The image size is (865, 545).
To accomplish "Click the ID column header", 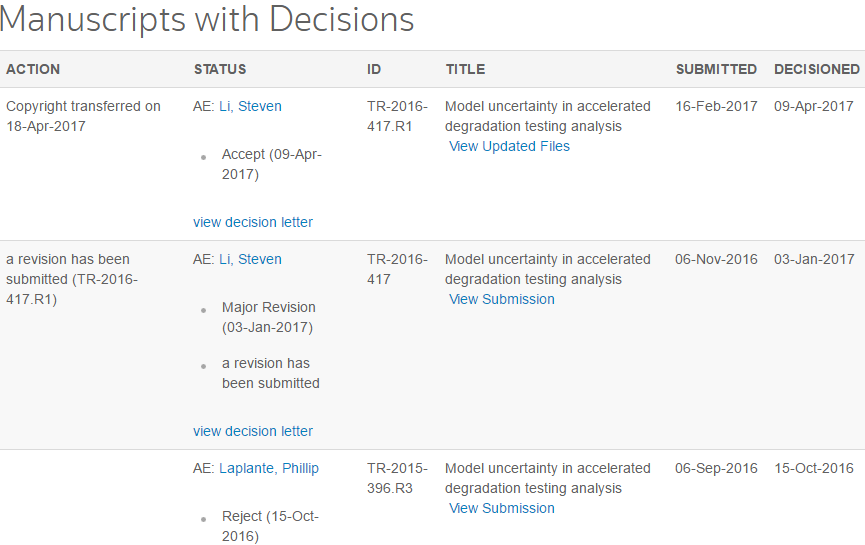I will [x=374, y=69].
